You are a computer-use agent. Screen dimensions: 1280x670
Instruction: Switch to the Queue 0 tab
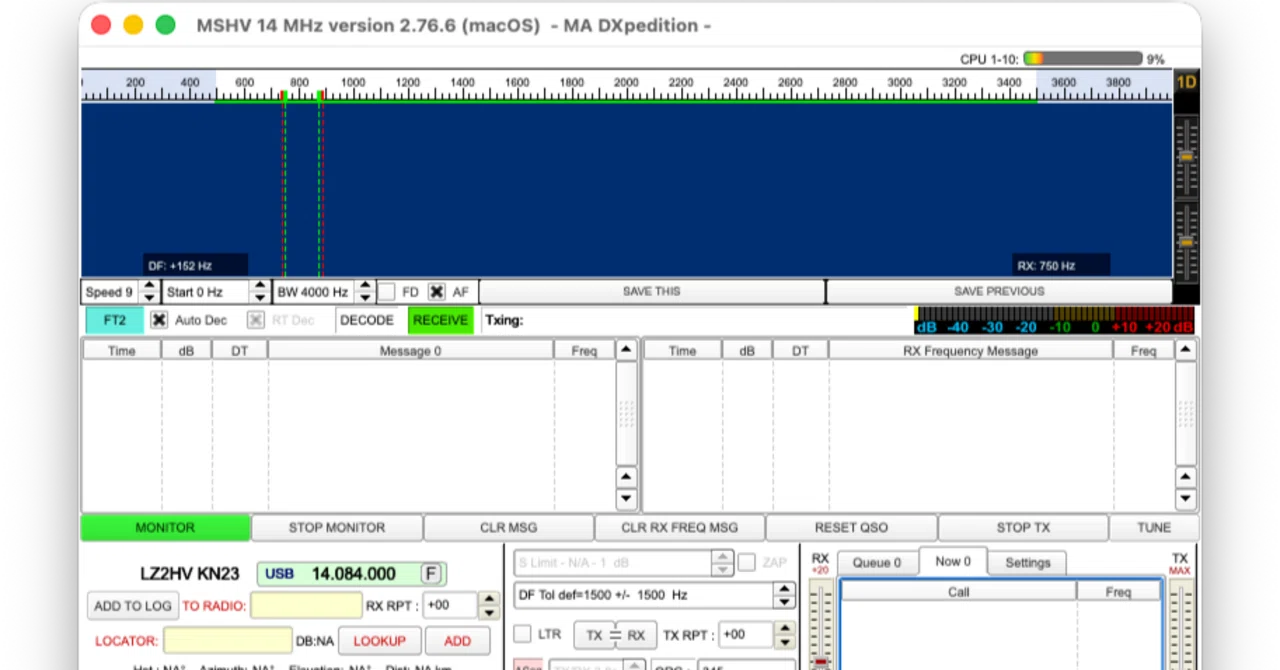pos(876,563)
